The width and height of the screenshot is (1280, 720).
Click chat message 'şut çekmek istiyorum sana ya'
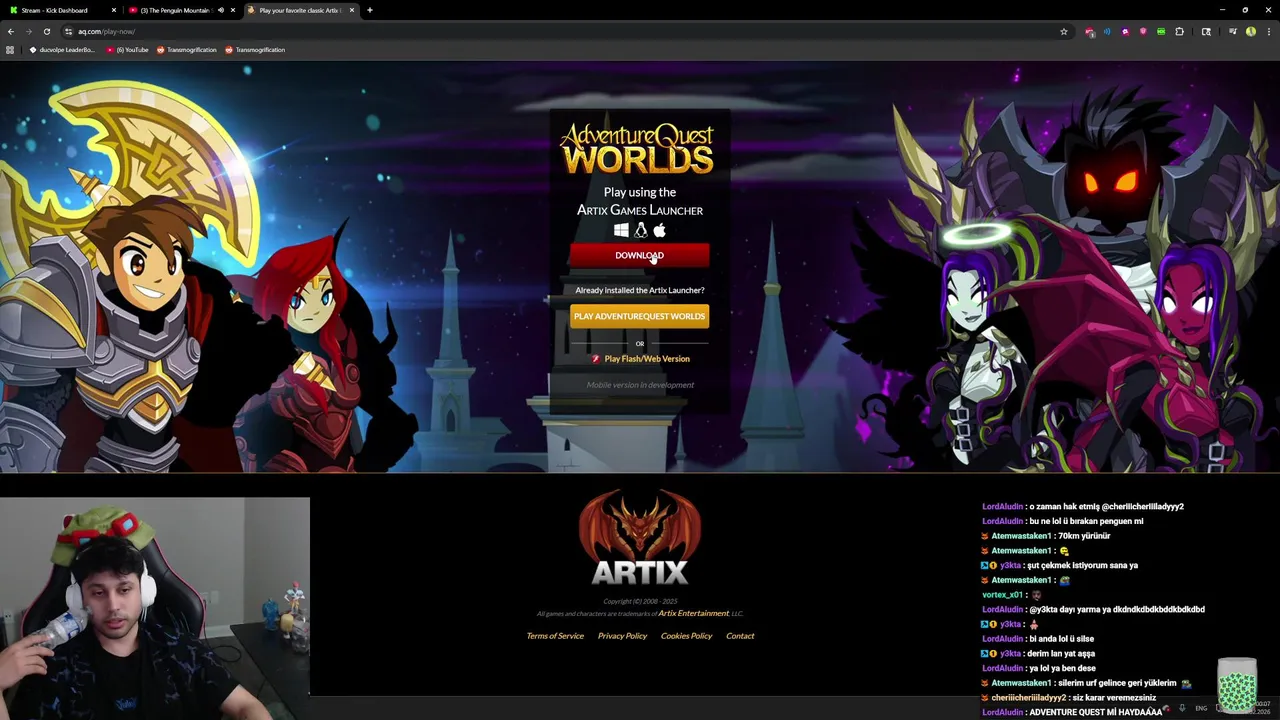[1080, 565]
